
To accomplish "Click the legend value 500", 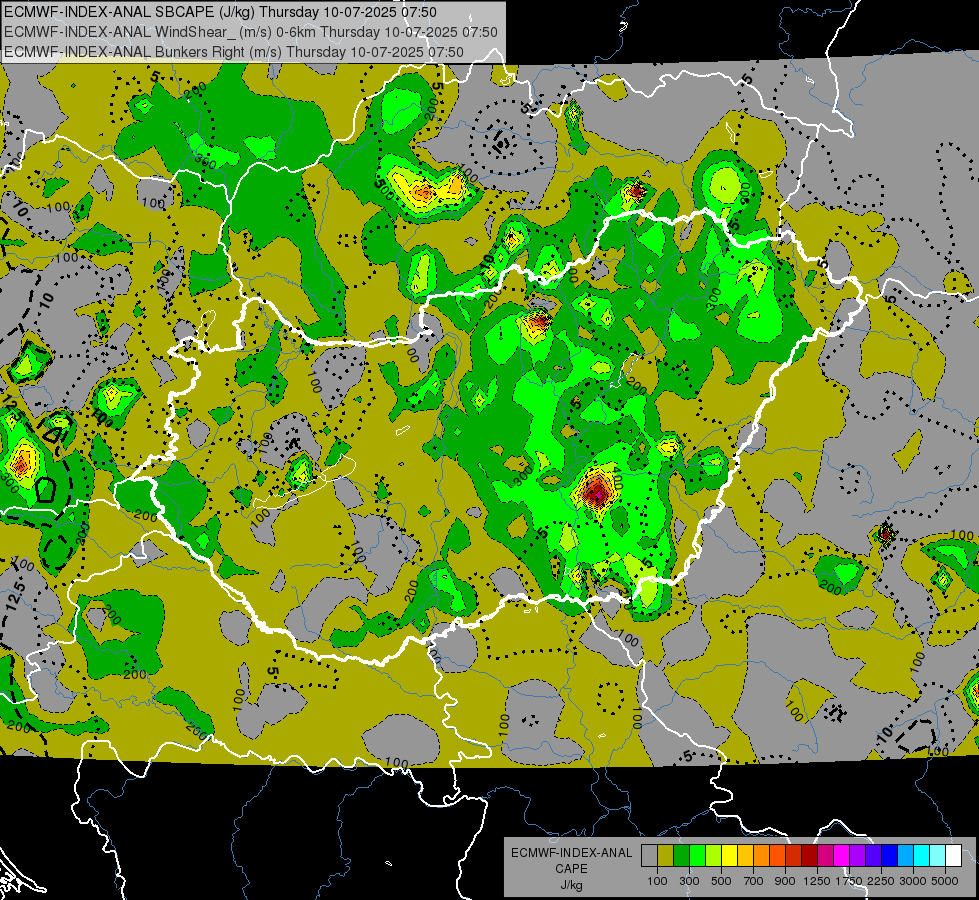I will 721,881.
